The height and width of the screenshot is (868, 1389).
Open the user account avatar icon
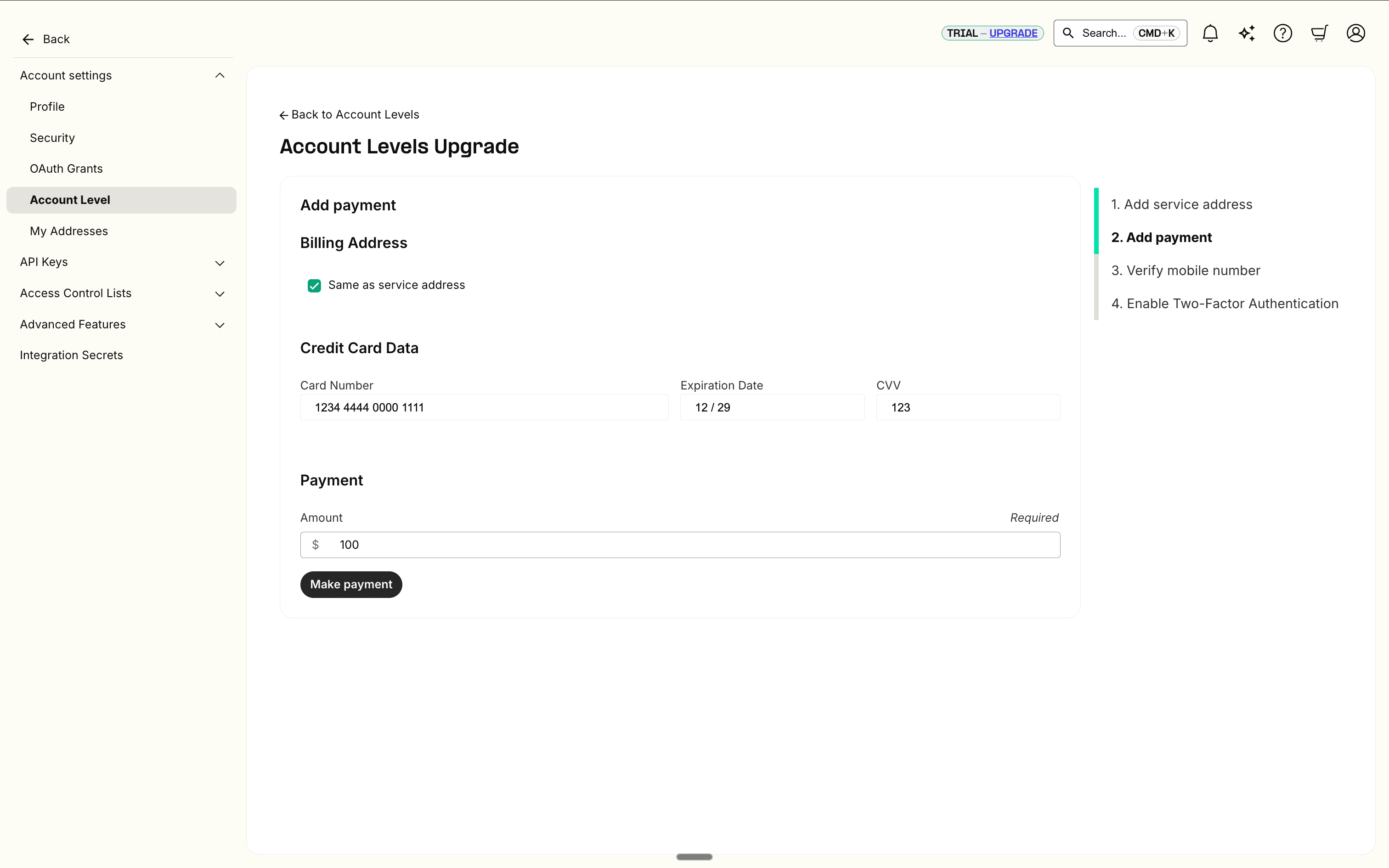point(1355,33)
